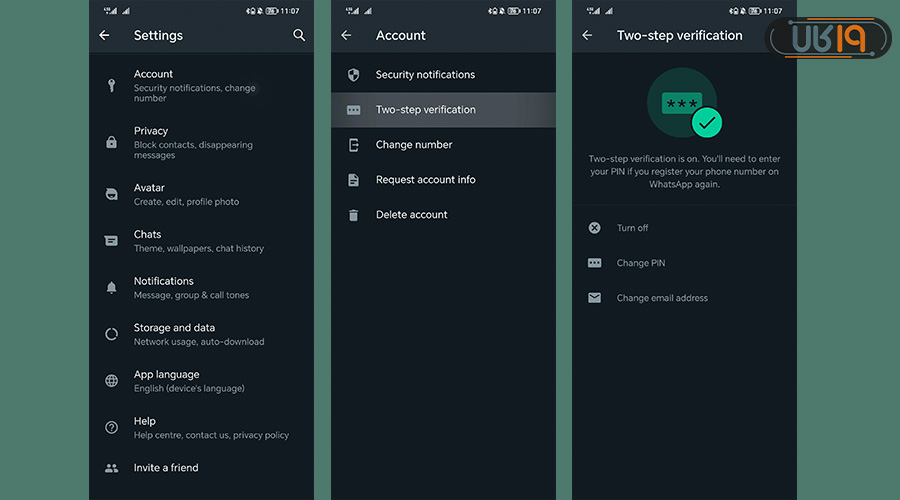
Task: Tap Invite a friend
Action: 166,468
